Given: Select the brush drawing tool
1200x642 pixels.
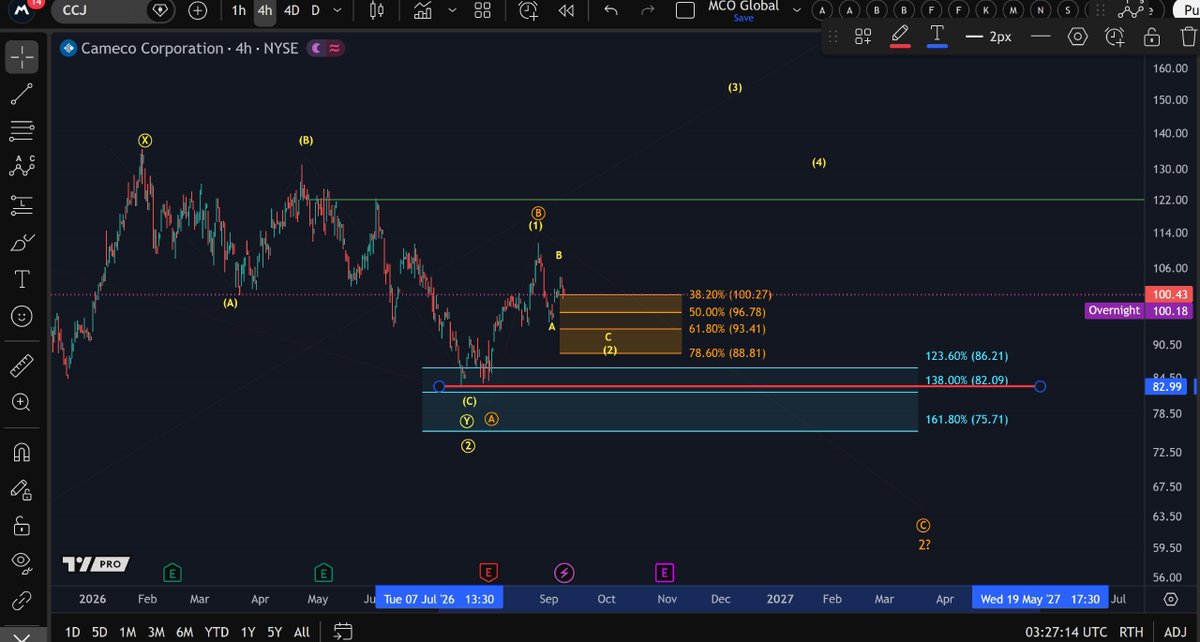Looking at the screenshot, I should (x=21, y=241).
